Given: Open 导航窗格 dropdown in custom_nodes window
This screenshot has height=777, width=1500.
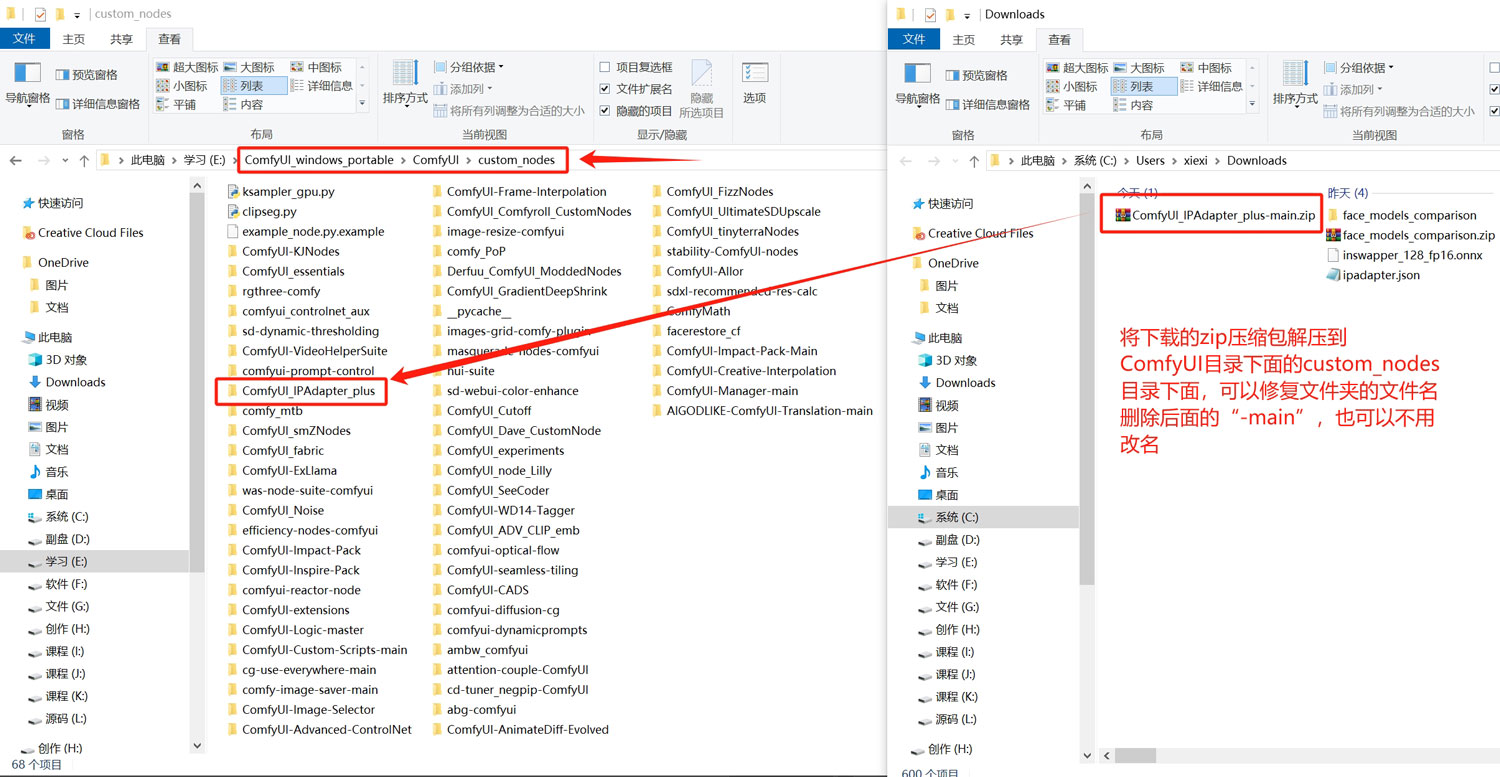Looking at the screenshot, I should (x=27, y=84).
